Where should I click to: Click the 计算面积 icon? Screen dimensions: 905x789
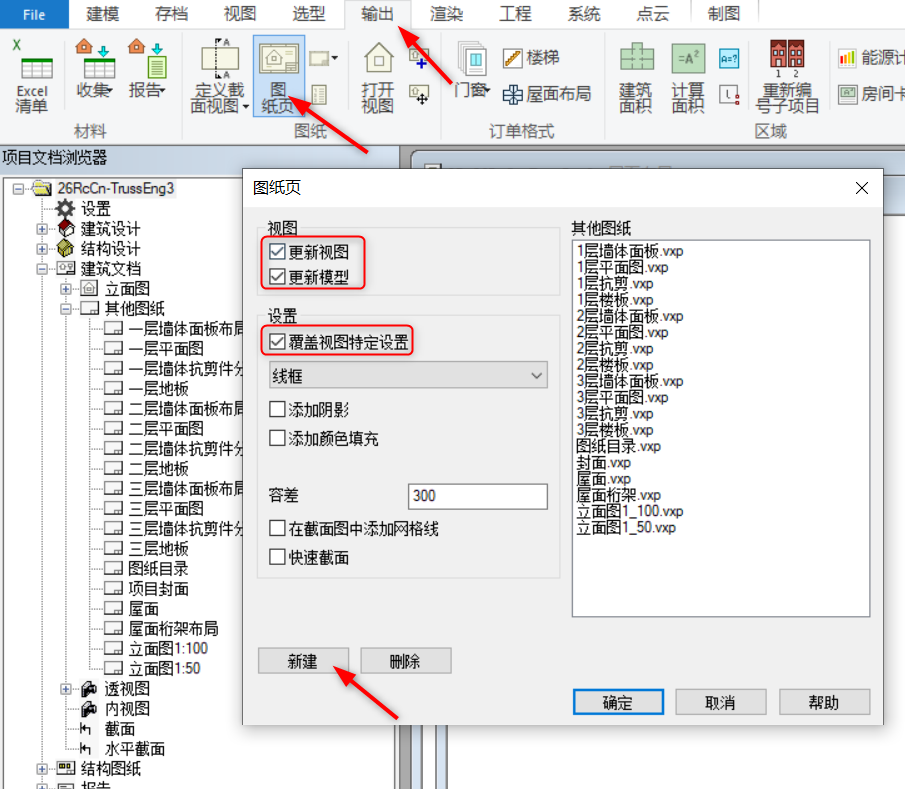pyautogui.click(x=688, y=77)
